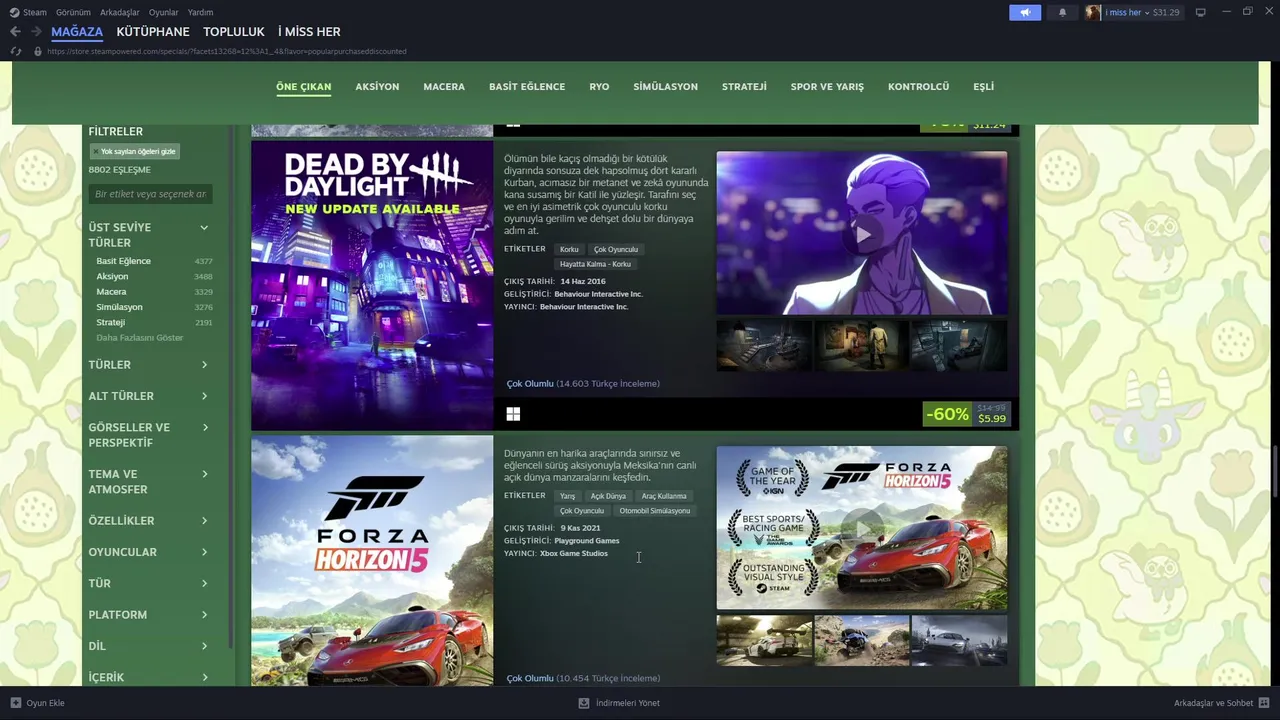The width and height of the screenshot is (1280, 720).
Task: Open Dead by Daylight 'Çok Olumlu' reviews
Action: (530, 384)
